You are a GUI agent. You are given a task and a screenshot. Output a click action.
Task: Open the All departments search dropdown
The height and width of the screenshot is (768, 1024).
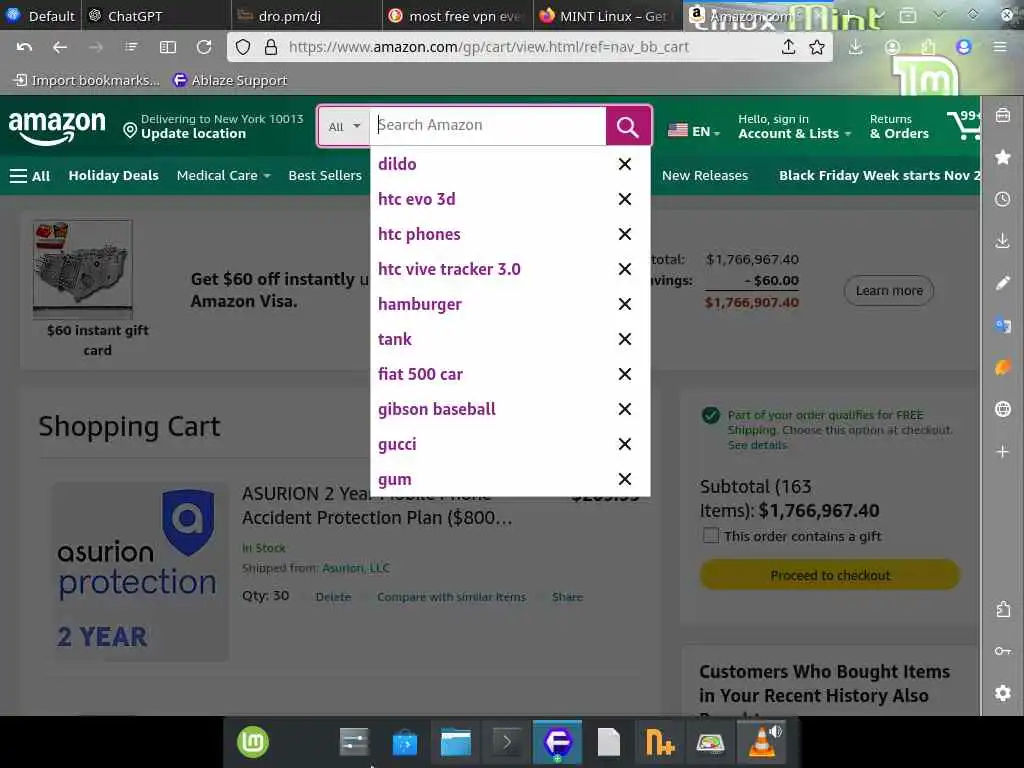coord(344,126)
